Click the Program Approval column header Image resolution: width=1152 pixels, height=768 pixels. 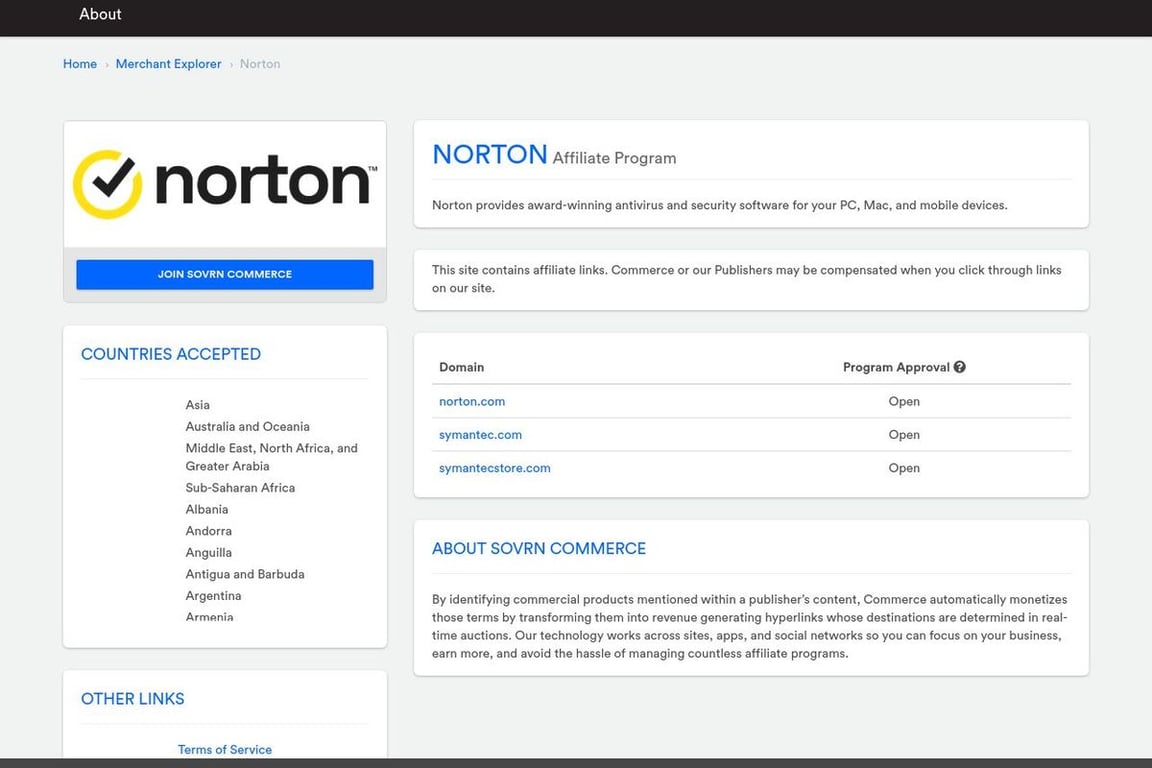click(x=896, y=367)
